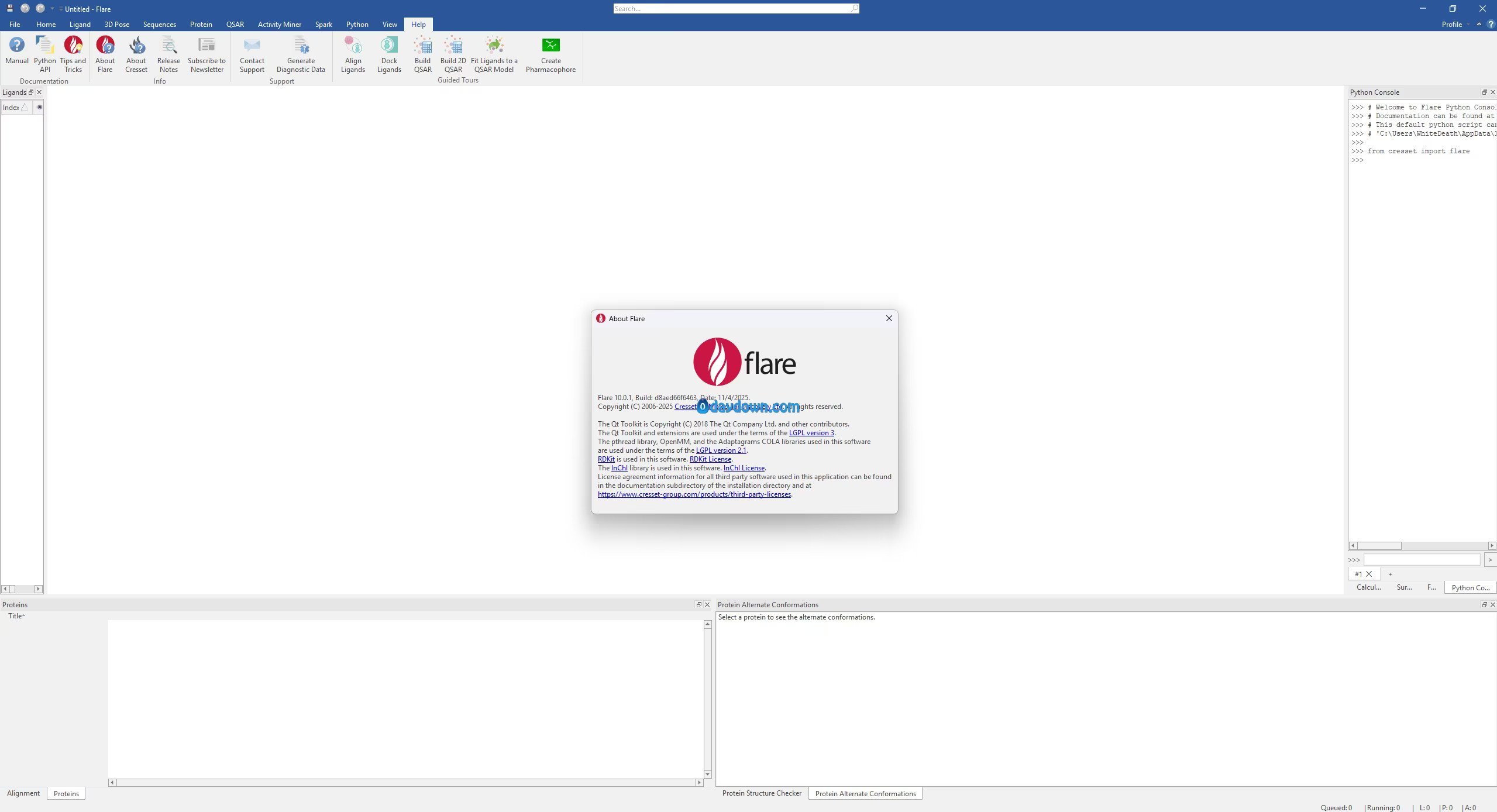Select the Calcul... tab in right panel

pos(1368,587)
